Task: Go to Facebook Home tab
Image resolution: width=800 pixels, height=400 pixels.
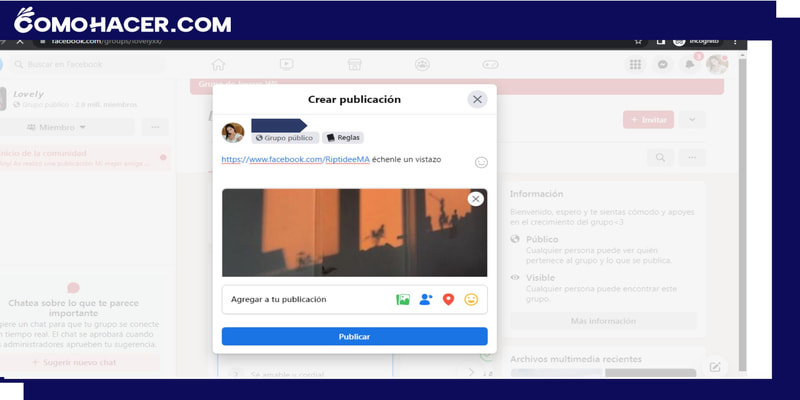Action: [x=219, y=64]
